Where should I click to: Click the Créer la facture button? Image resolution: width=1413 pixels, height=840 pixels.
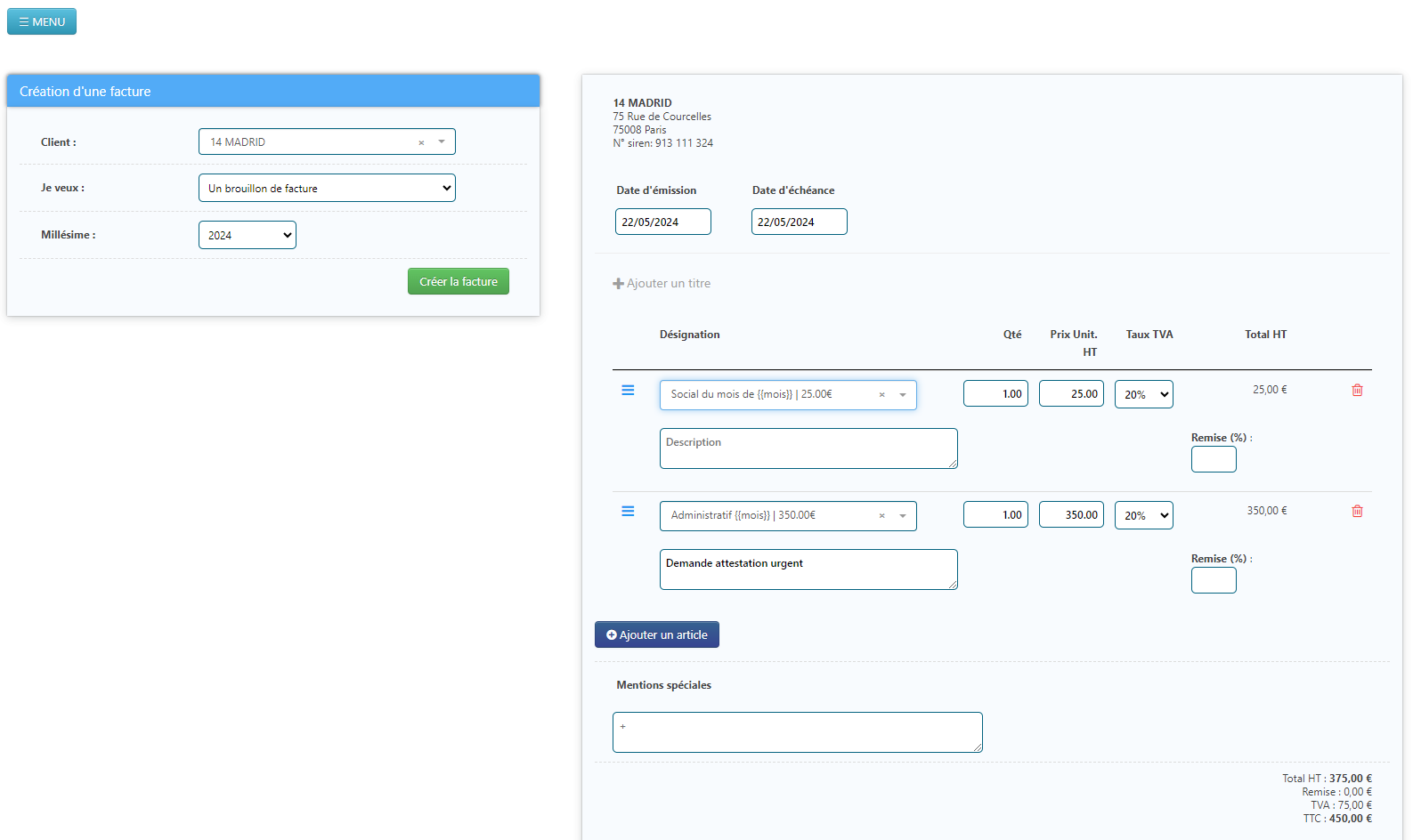point(458,281)
